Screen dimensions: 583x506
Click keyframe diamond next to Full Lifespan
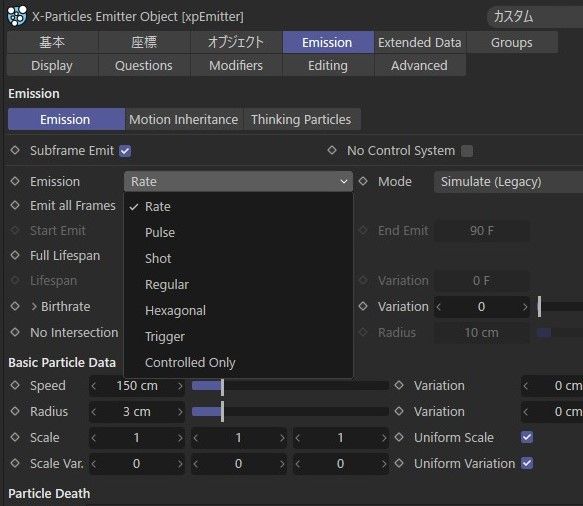(x=15, y=255)
